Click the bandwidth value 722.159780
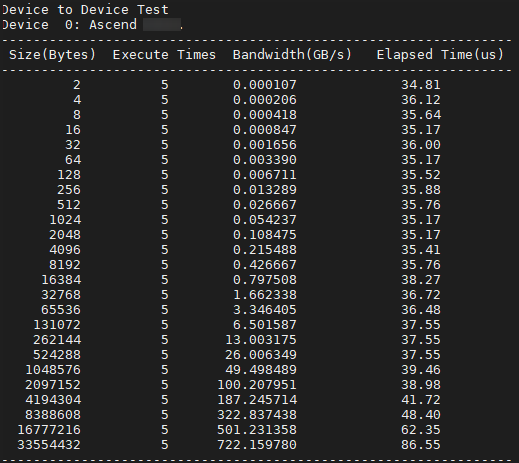The image size is (519, 463). (257, 445)
